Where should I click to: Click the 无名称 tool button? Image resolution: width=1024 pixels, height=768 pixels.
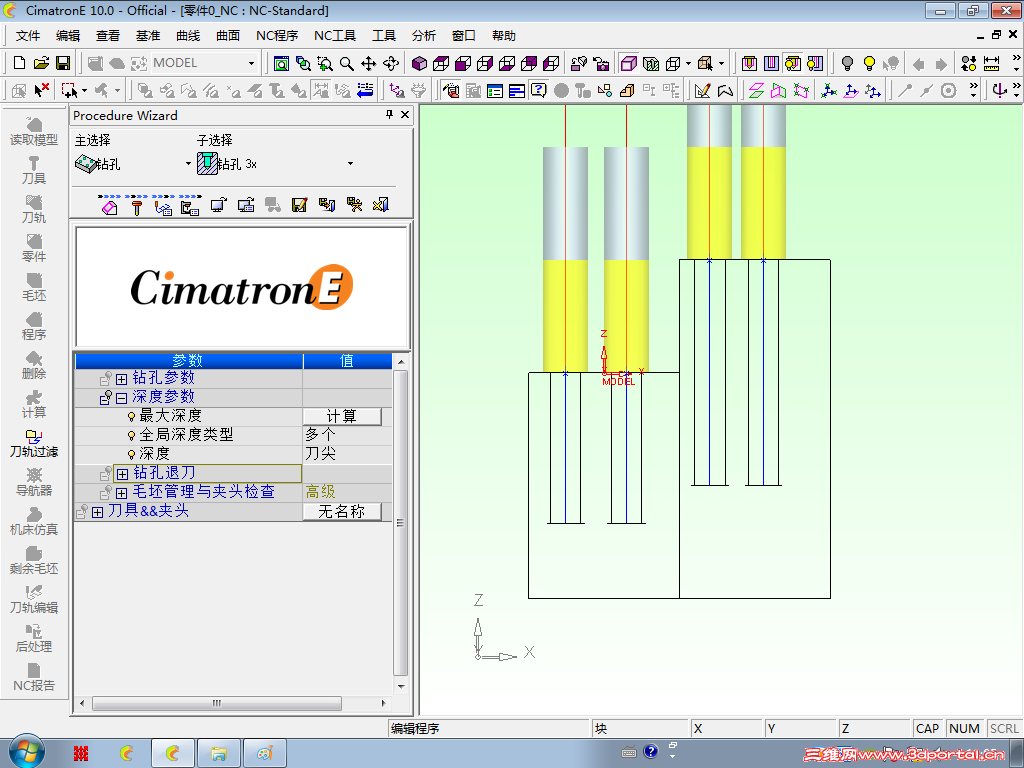(342, 512)
